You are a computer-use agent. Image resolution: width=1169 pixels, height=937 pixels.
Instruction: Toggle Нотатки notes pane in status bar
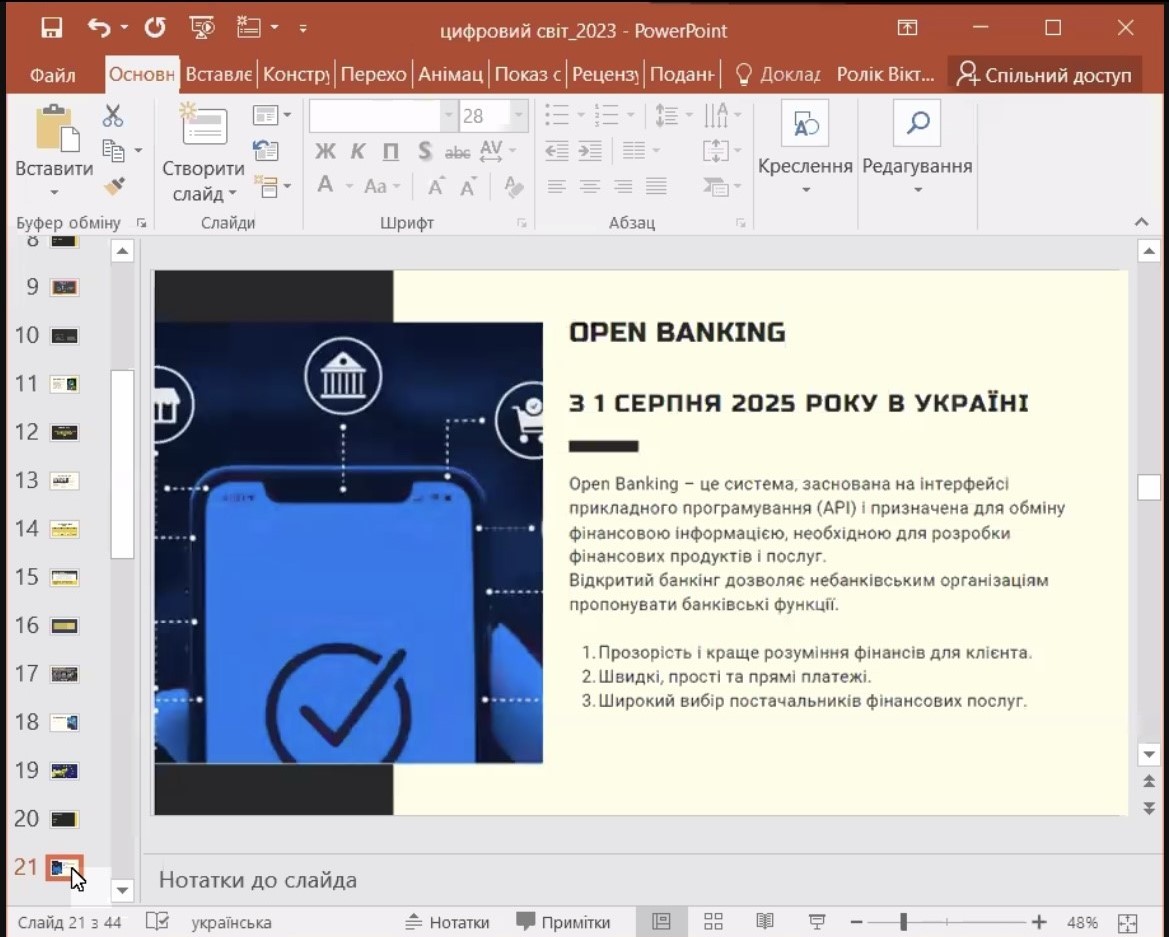click(447, 922)
